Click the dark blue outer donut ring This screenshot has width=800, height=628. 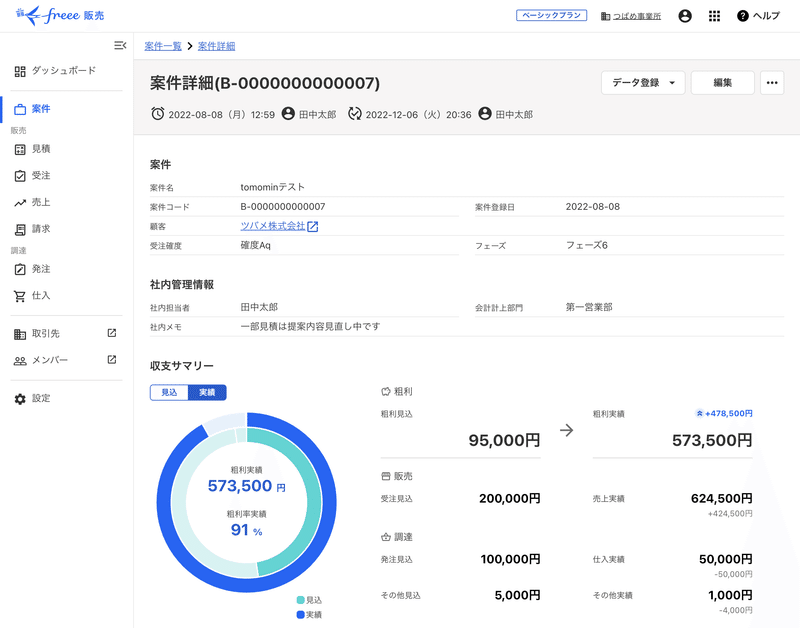(328, 503)
